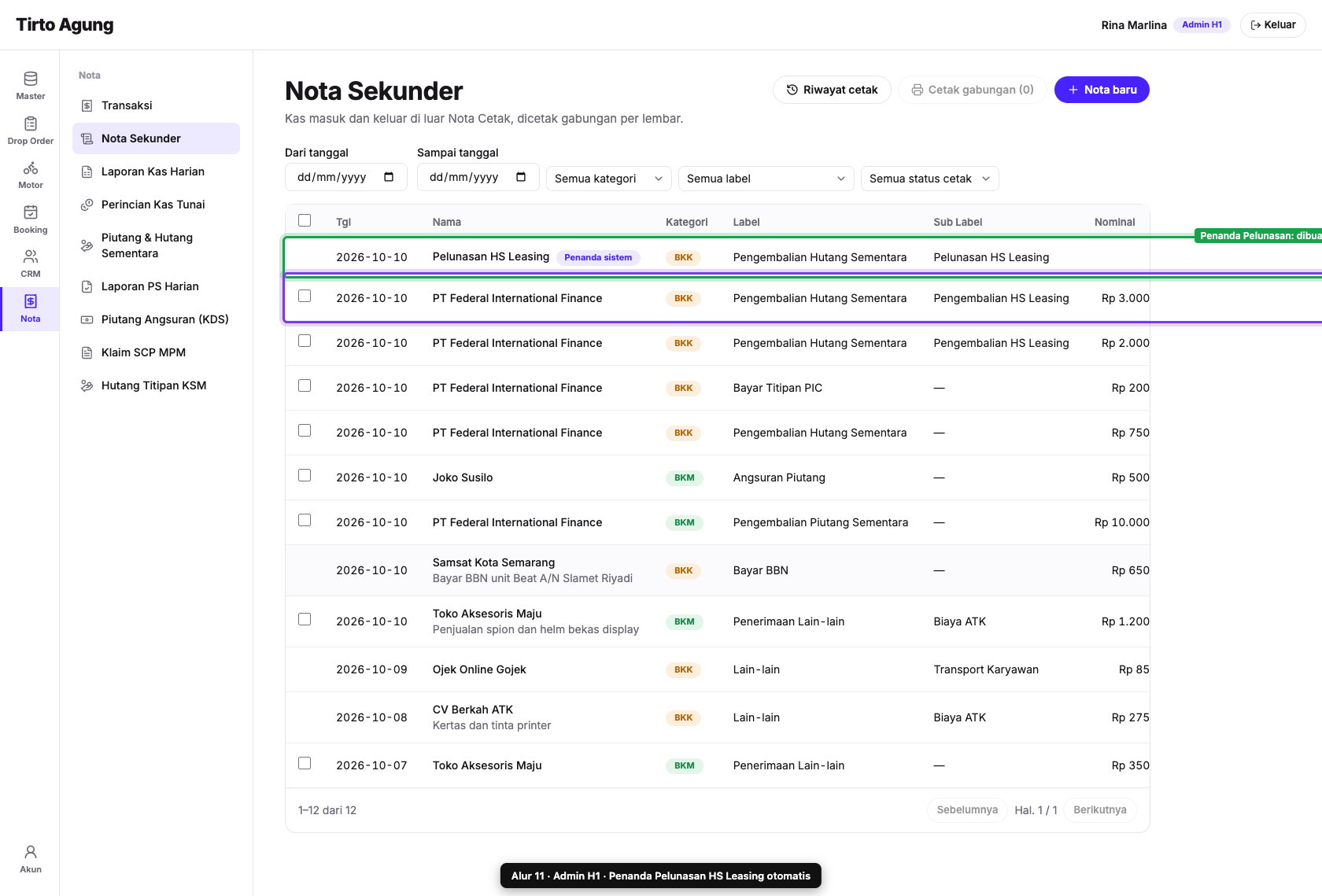This screenshot has height=896, width=1322.
Task: Expand the Semua kategori dropdown
Action: (609, 179)
